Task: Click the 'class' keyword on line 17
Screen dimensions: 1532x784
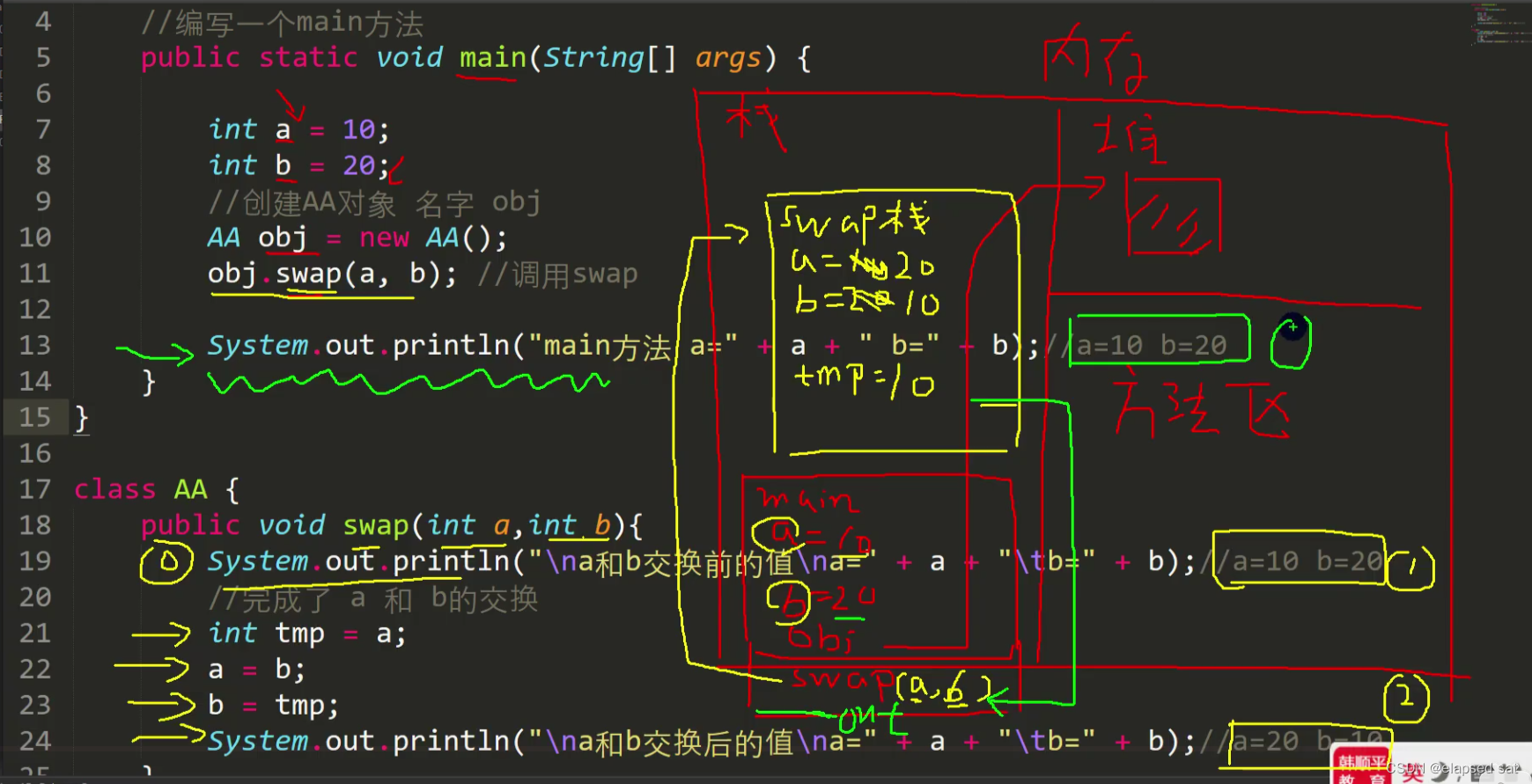Action: click(x=114, y=489)
